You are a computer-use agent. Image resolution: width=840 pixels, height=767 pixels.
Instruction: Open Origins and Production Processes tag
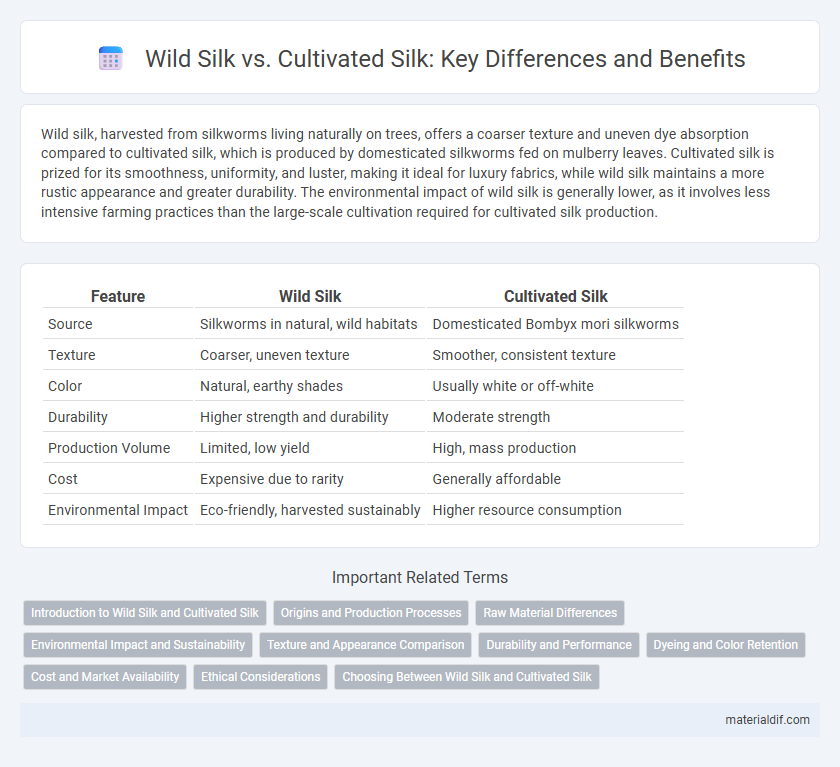tap(371, 613)
